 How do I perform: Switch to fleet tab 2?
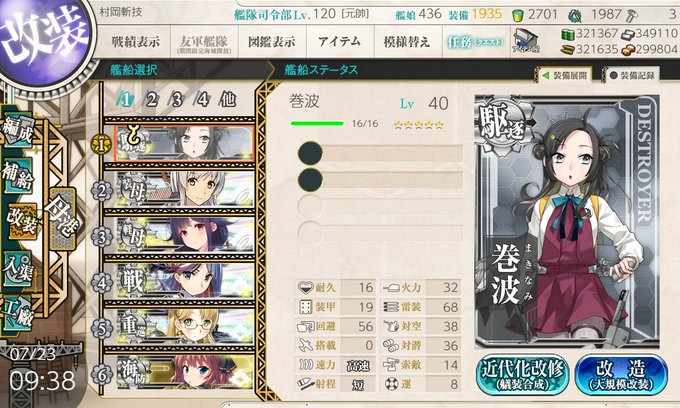[151, 100]
